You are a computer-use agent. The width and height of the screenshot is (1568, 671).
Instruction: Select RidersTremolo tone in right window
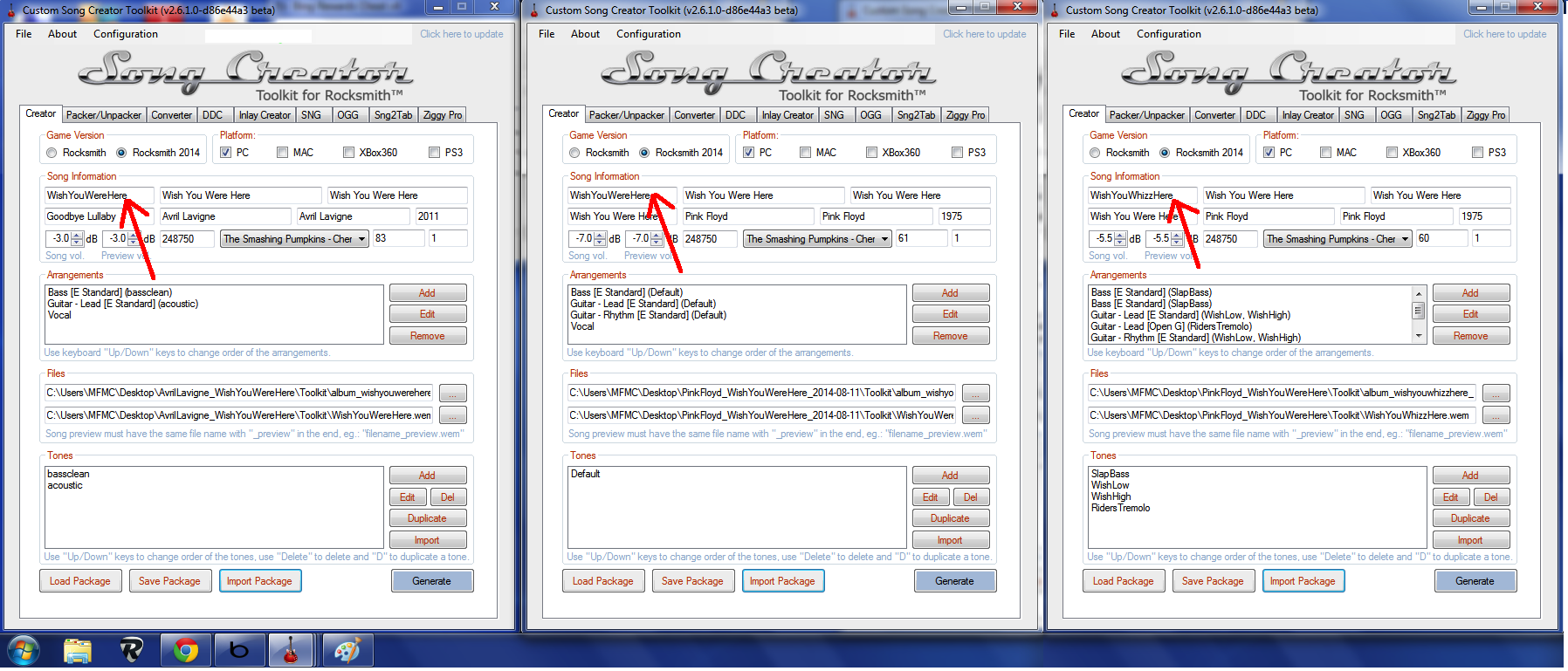(1120, 508)
